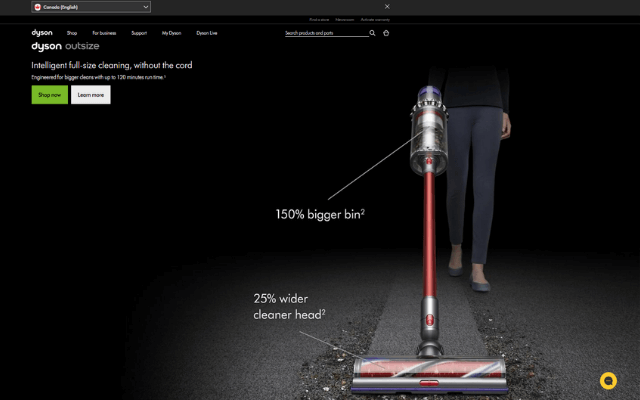Click the green Shop now button
The width and height of the screenshot is (640, 400).
click(50, 95)
